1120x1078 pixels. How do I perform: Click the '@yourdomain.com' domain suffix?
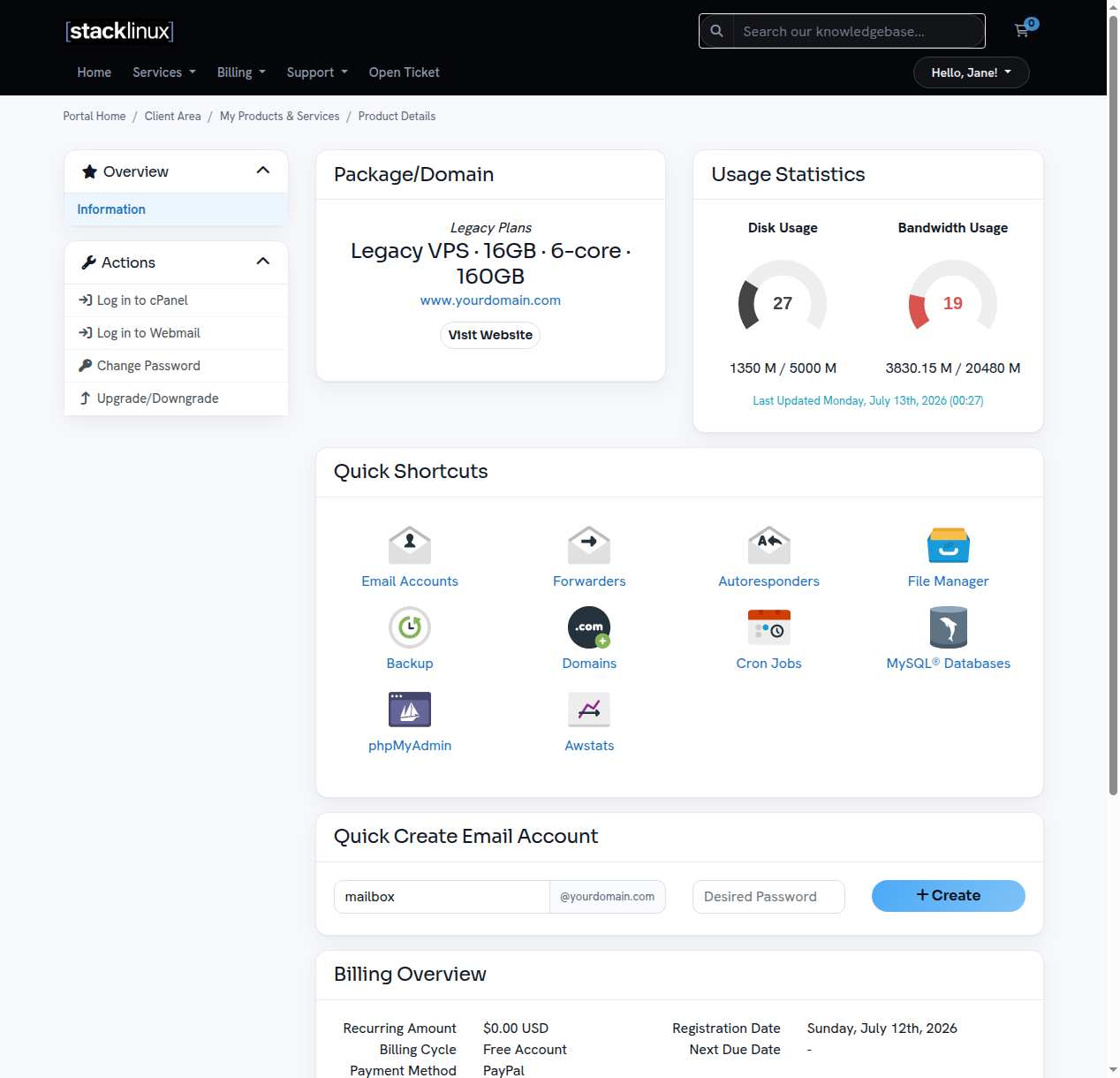pos(608,897)
